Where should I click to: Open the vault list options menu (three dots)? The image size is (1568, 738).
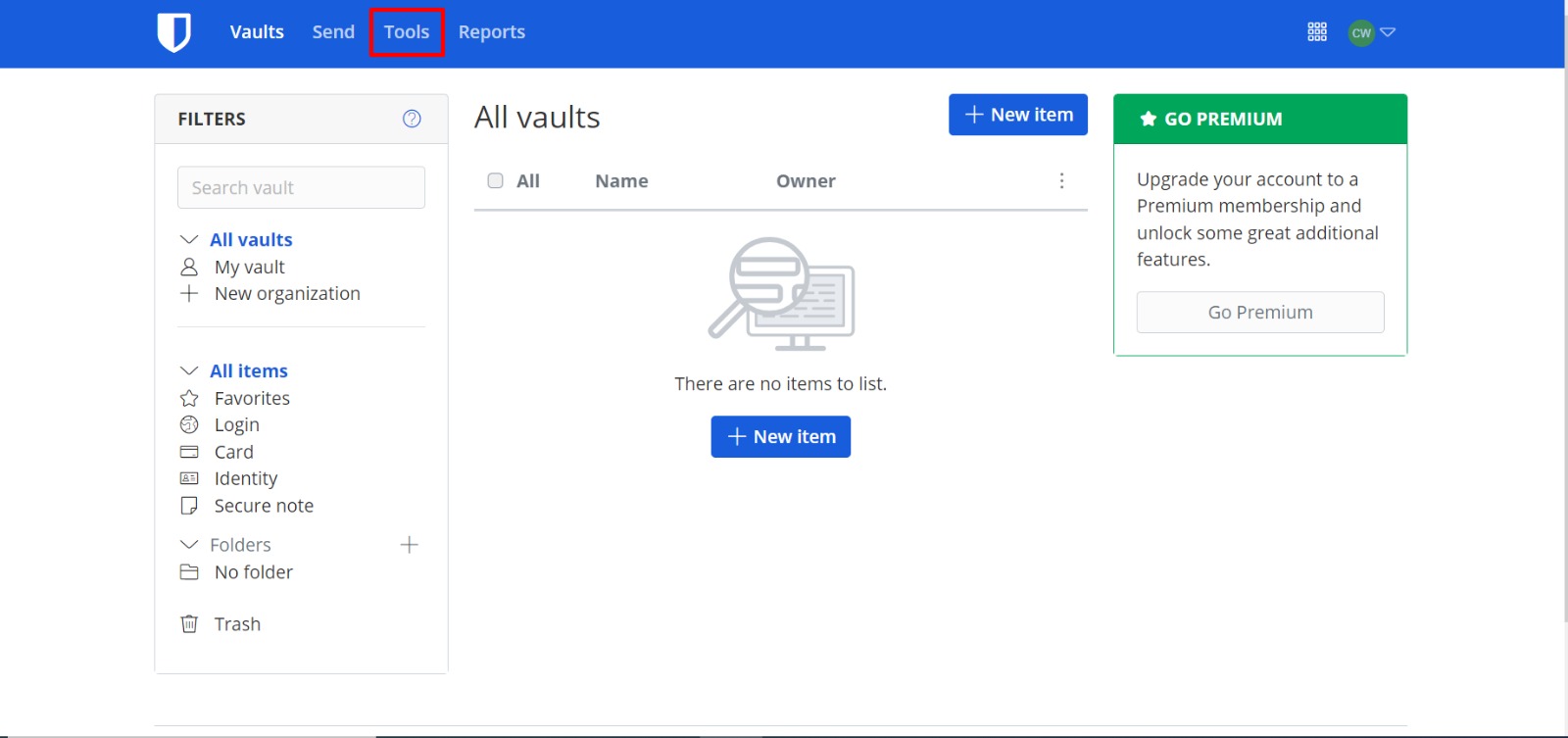pyautogui.click(x=1061, y=180)
